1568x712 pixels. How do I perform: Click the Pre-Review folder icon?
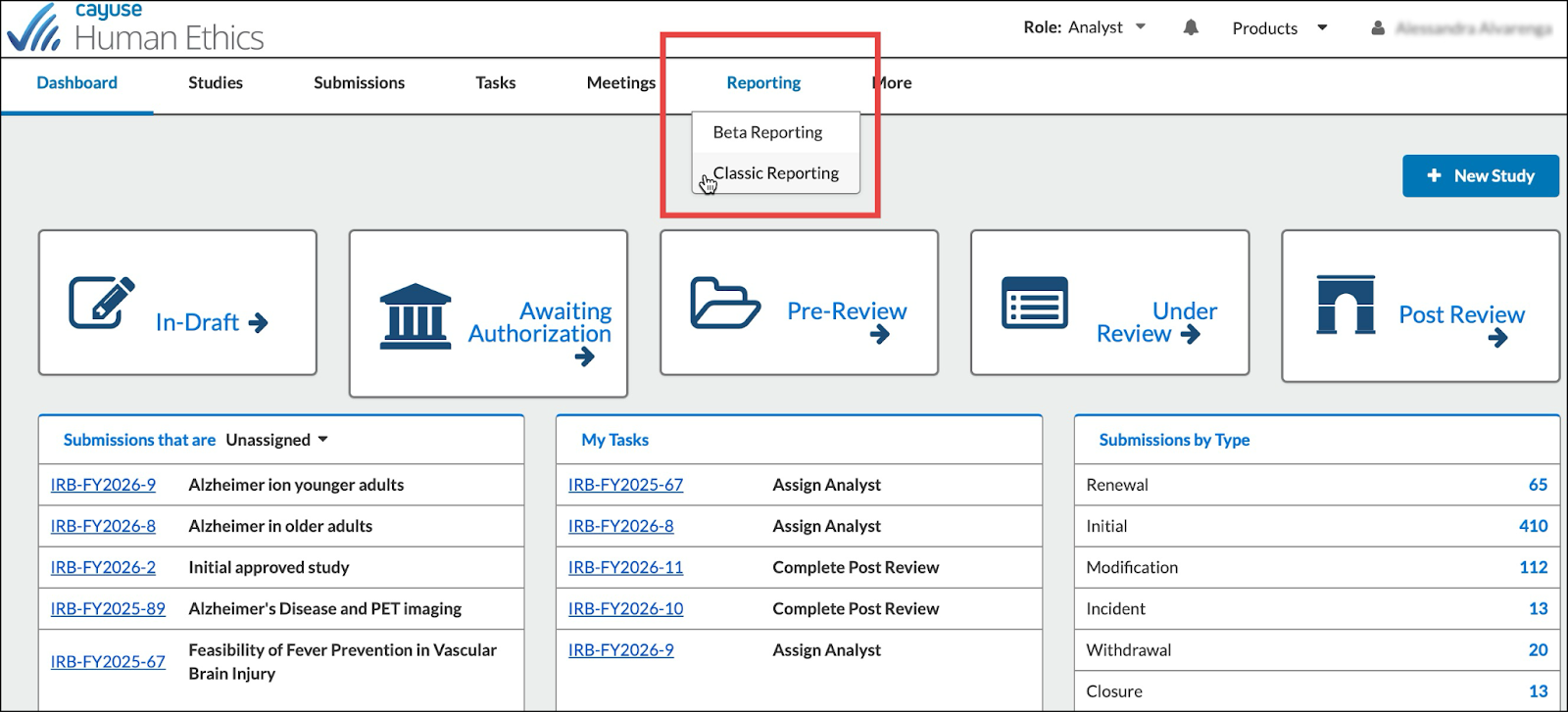(725, 303)
